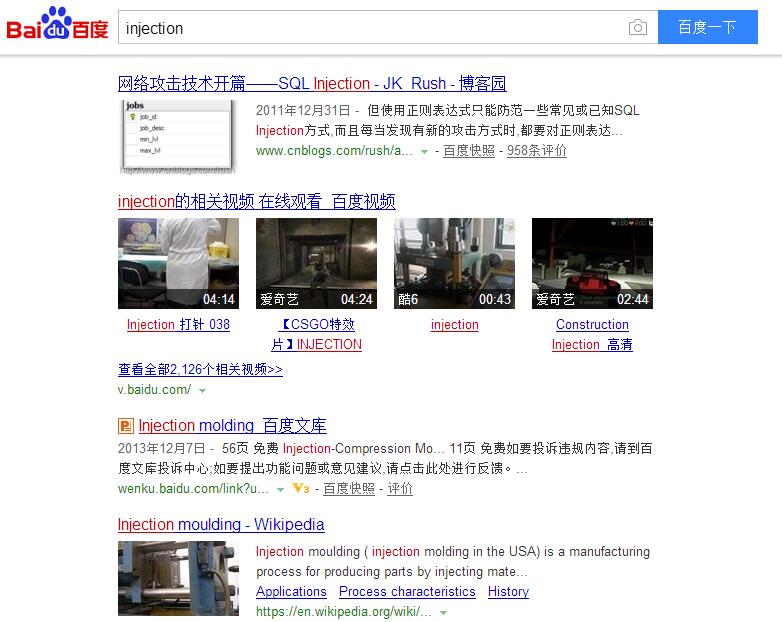Click the Wikipedia result machine thumbnail
The image size is (782, 622).
178,578
